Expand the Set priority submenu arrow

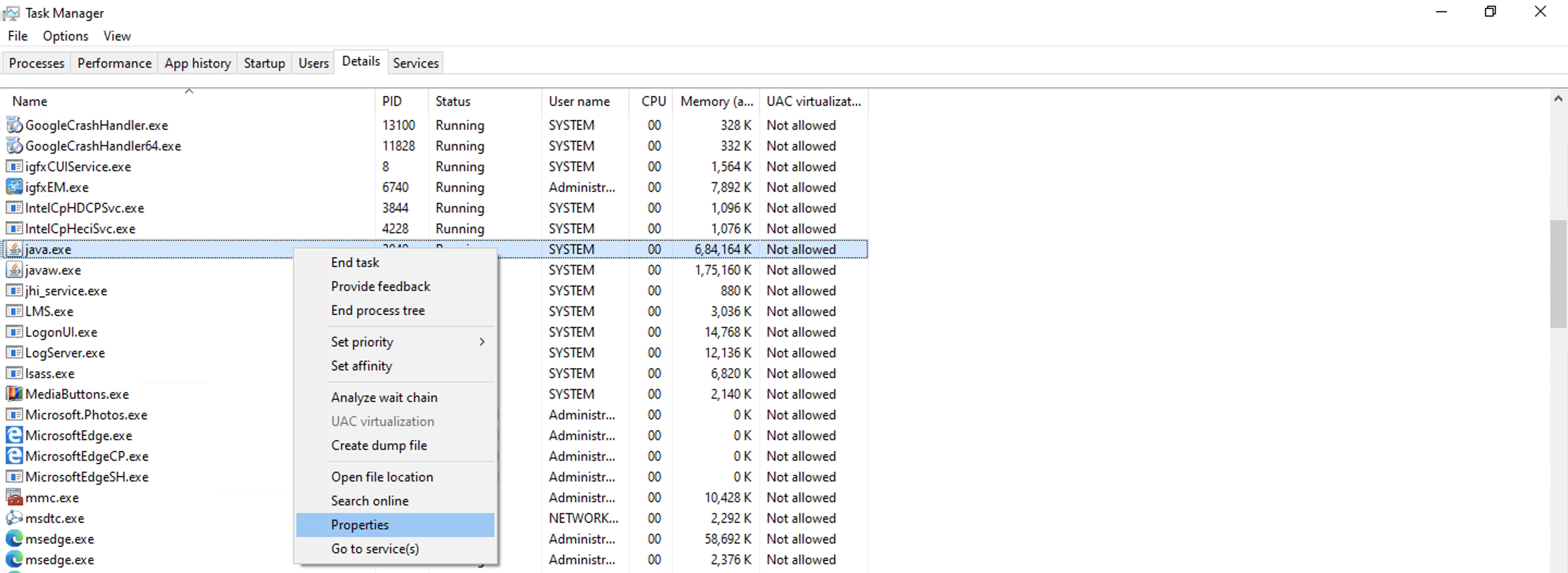coord(482,342)
